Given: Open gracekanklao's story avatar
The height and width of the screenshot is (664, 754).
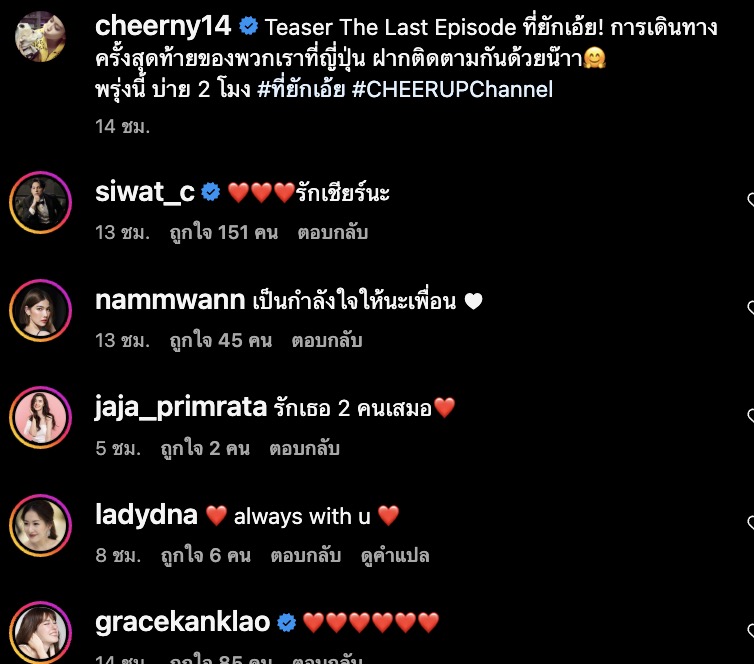Looking at the screenshot, I should click(x=40, y=632).
